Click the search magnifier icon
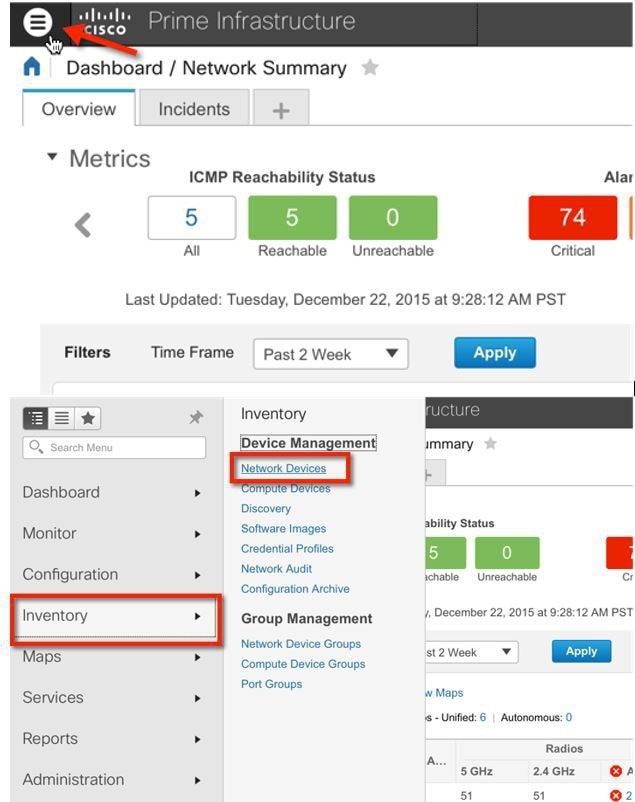 (36, 447)
